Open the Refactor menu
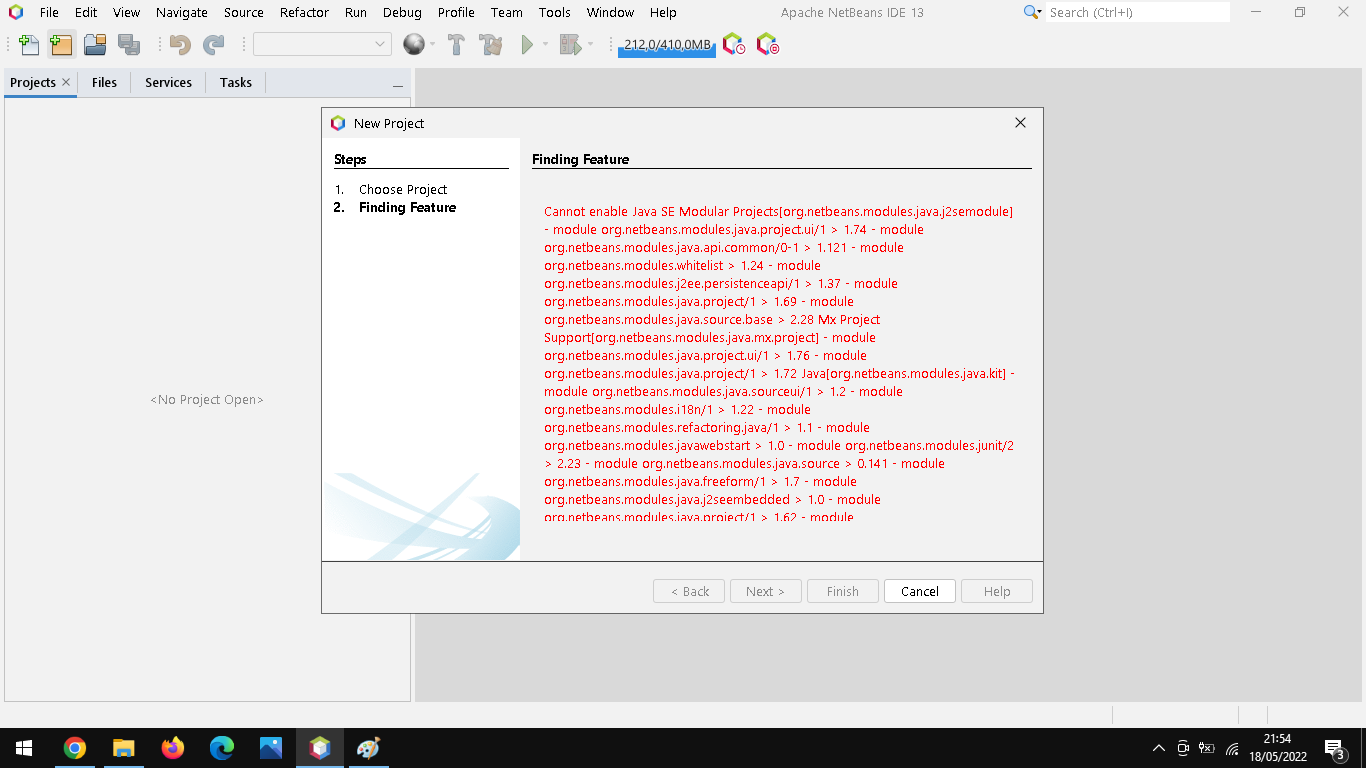This screenshot has height=768, width=1366. [x=304, y=13]
